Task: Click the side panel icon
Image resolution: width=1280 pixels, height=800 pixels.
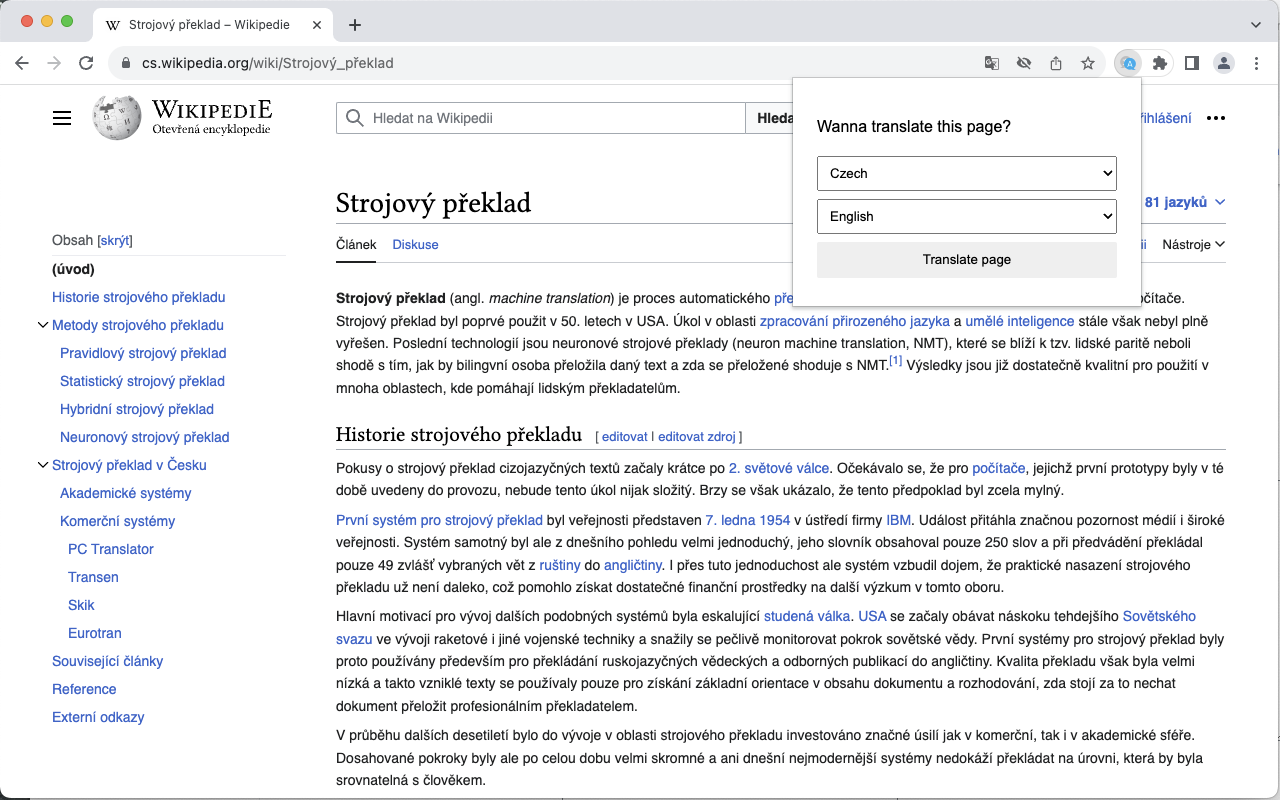Action: [x=1192, y=62]
